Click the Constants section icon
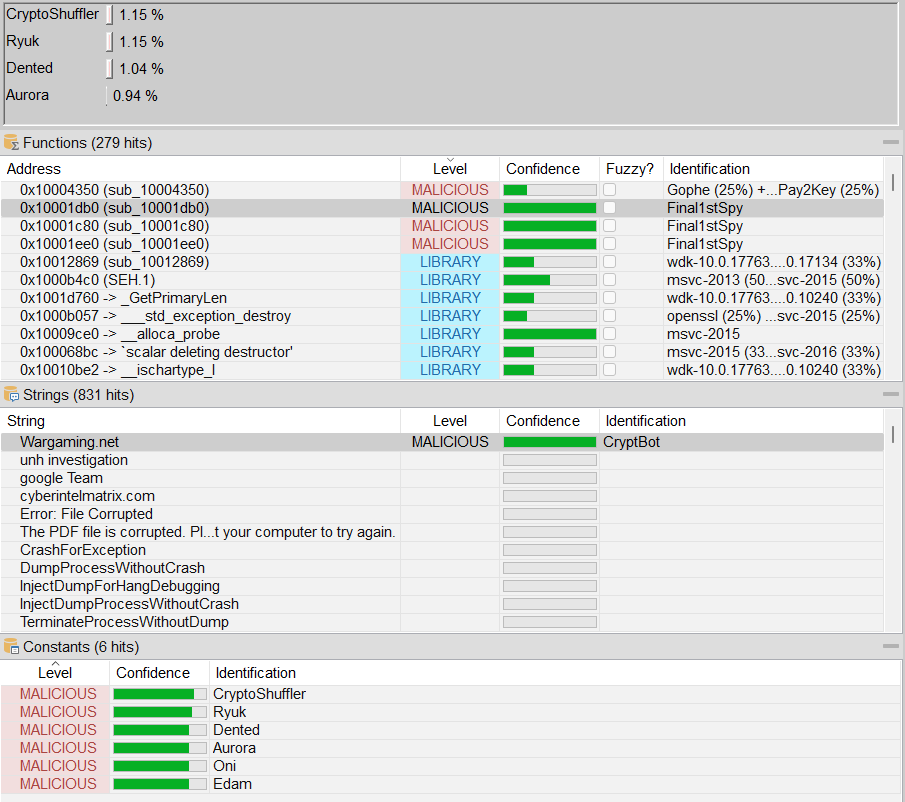This screenshot has height=802, width=905. pyautogui.click(x=11, y=647)
